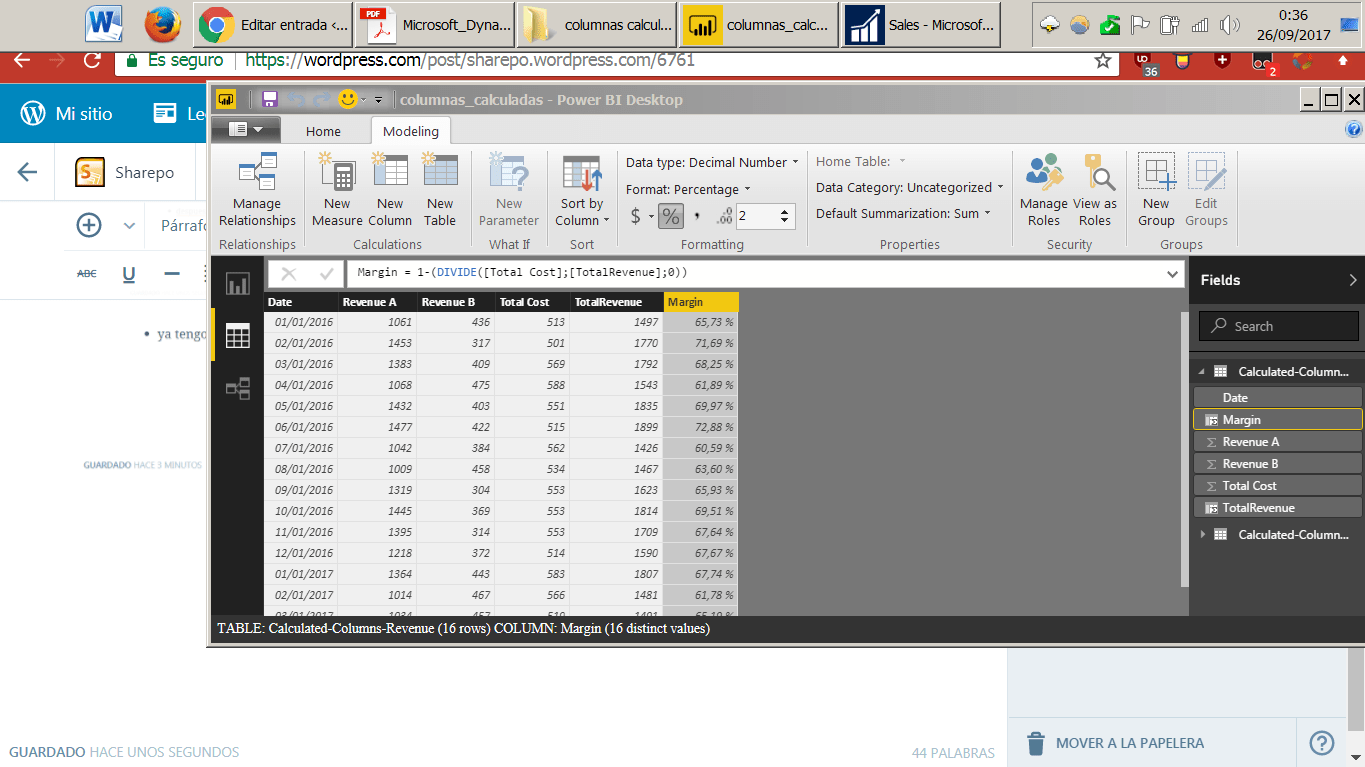Click the table's vertical scrollbar
This screenshot has height=767, width=1365.
[x=1185, y=449]
